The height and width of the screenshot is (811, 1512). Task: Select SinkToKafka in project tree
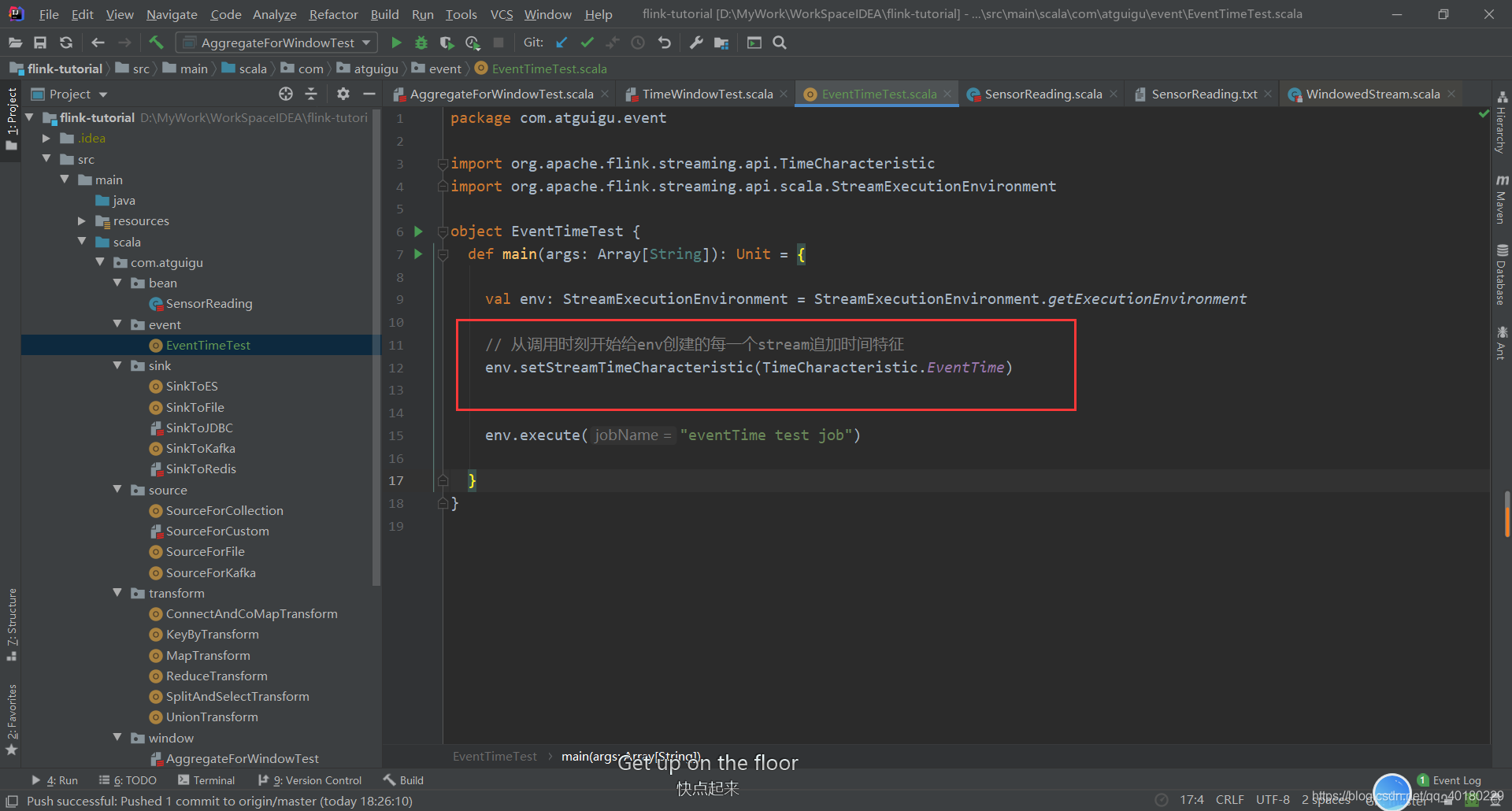point(200,448)
